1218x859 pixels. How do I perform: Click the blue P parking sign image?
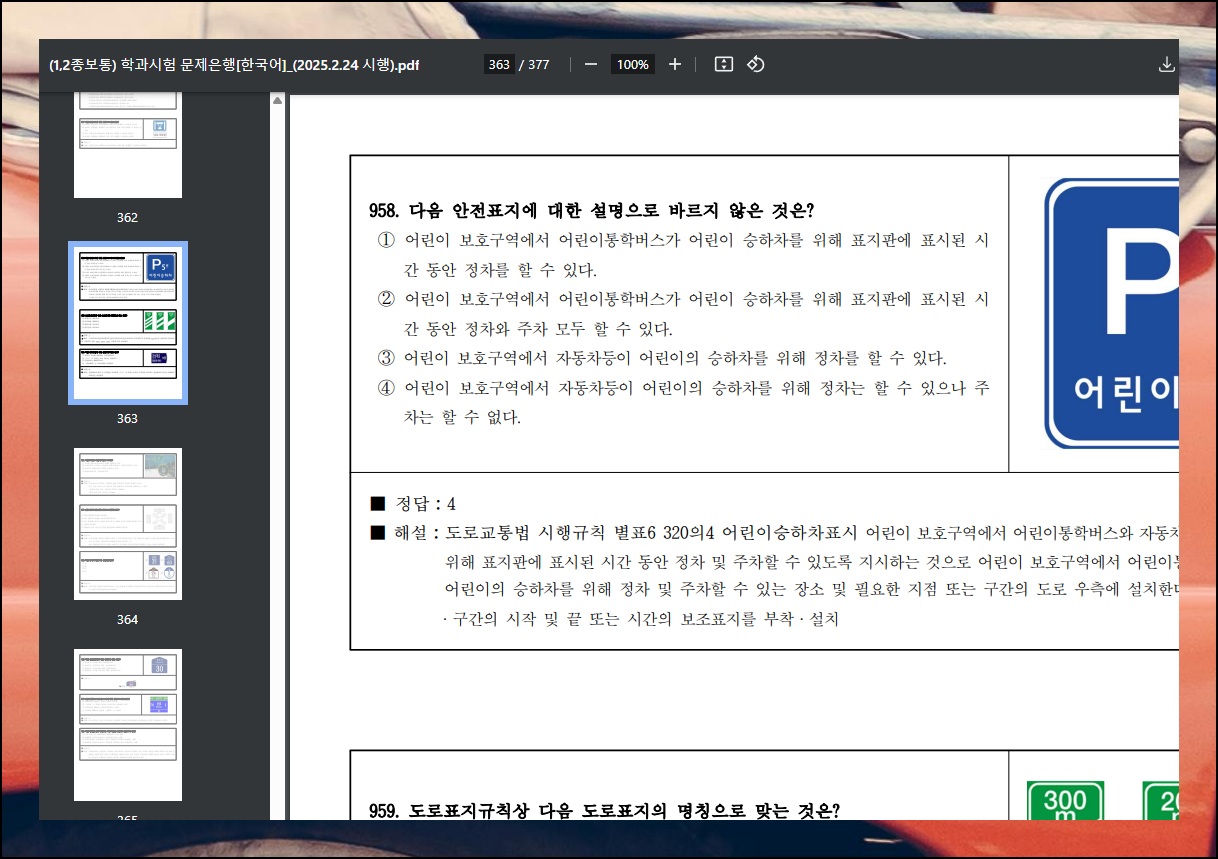click(1112, 314)
